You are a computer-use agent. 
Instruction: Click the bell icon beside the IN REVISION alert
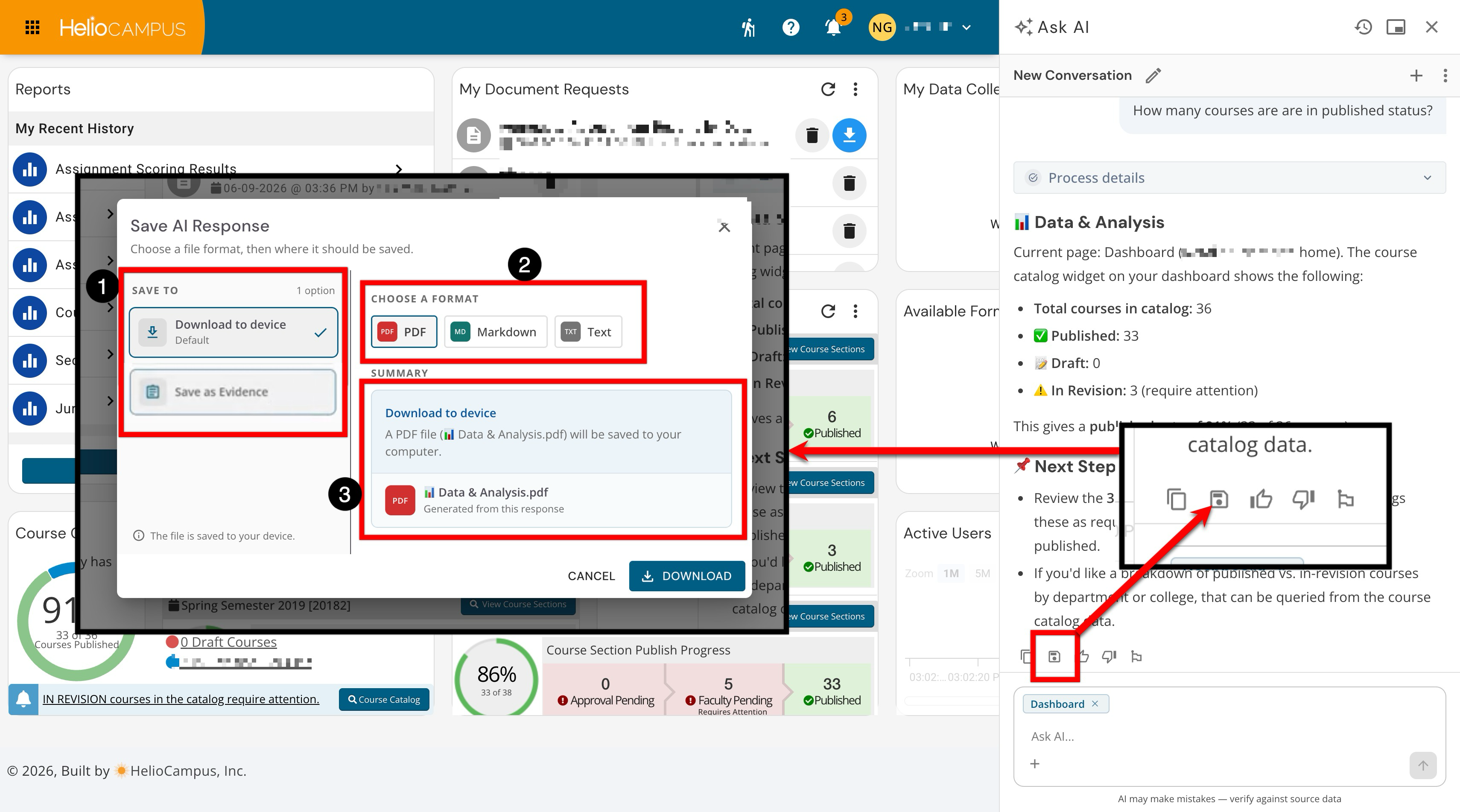[23, 699]
